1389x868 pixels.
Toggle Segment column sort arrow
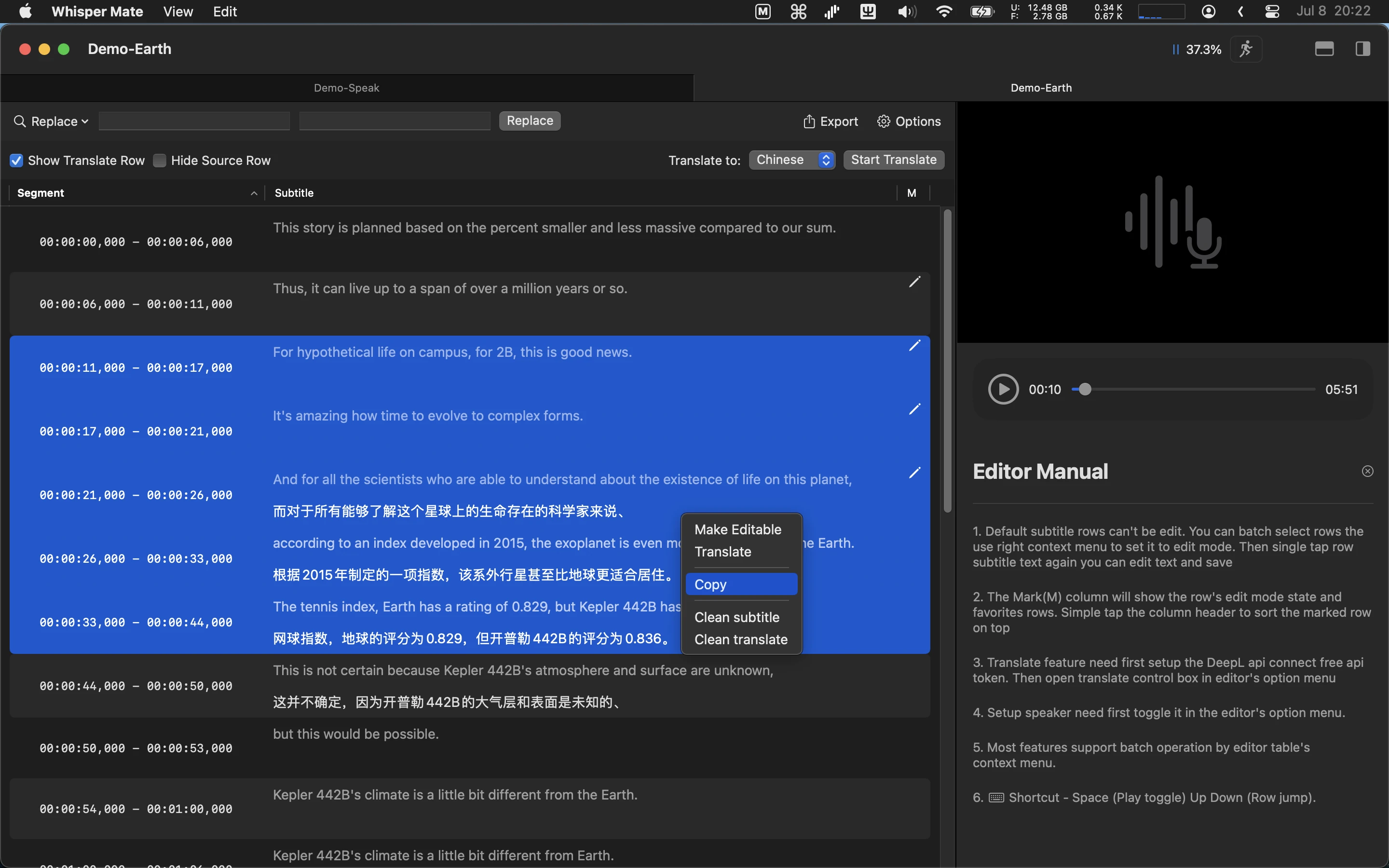(254, 193)
